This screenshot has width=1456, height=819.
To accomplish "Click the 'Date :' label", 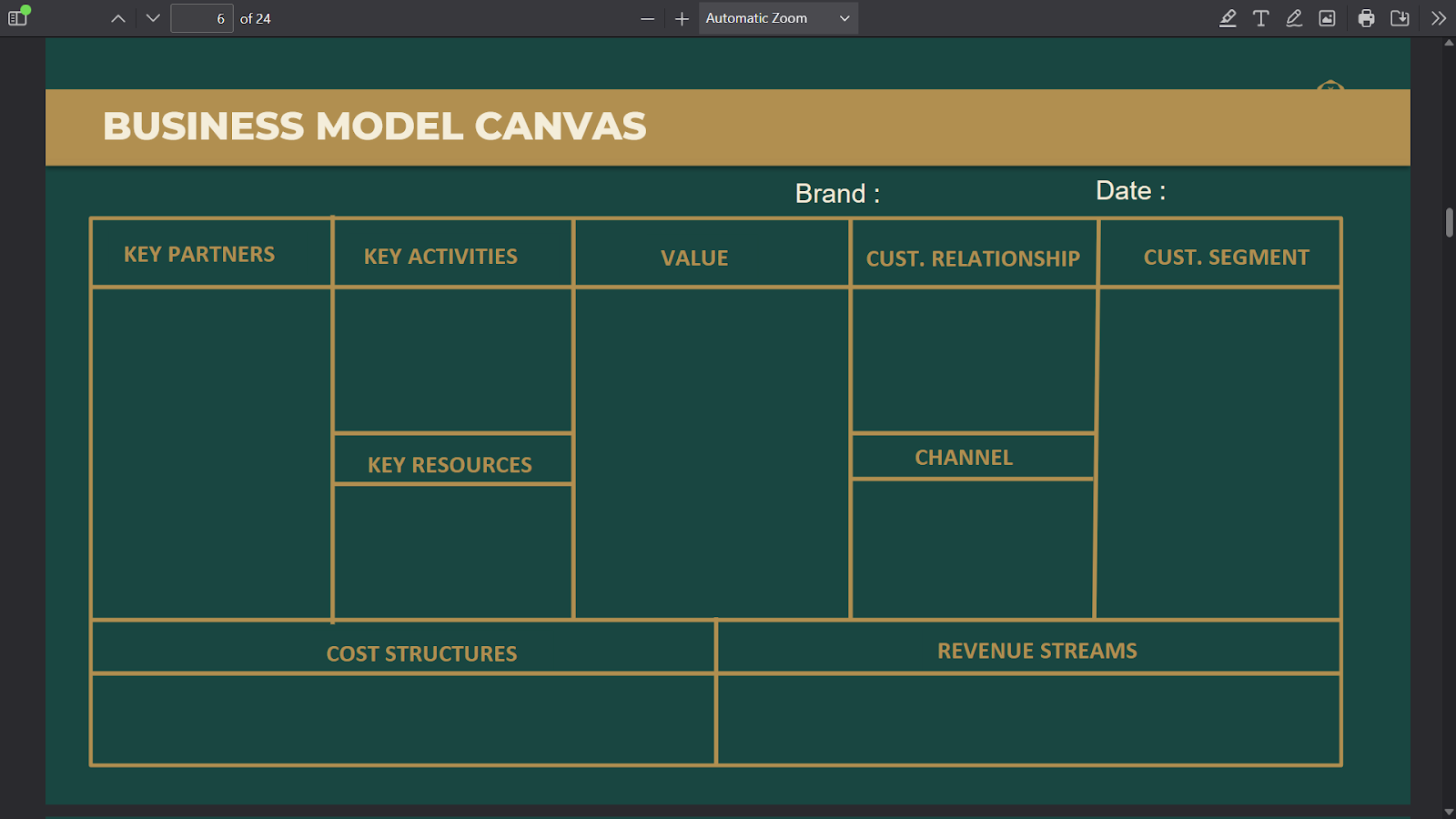I will tap(1130, 191).
